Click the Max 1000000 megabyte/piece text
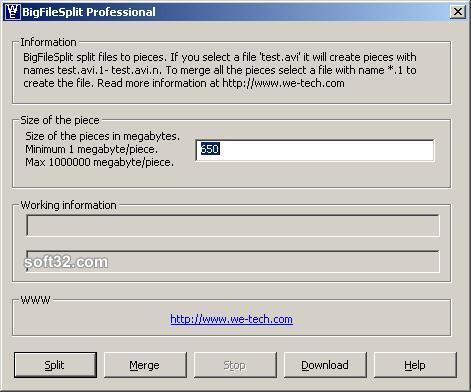Image resolution: width=471 pixels, height=392 pixels. (100, 162)
